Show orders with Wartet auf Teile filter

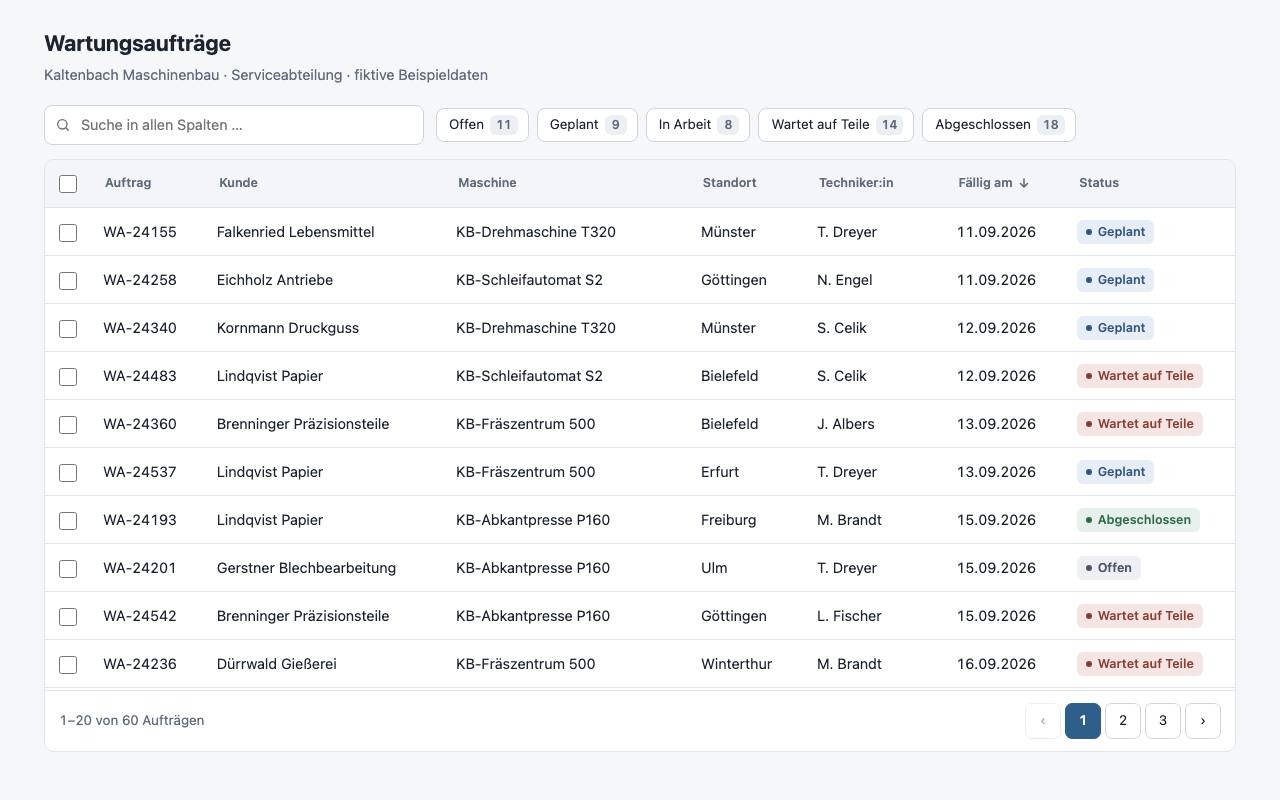coord(836,125)
